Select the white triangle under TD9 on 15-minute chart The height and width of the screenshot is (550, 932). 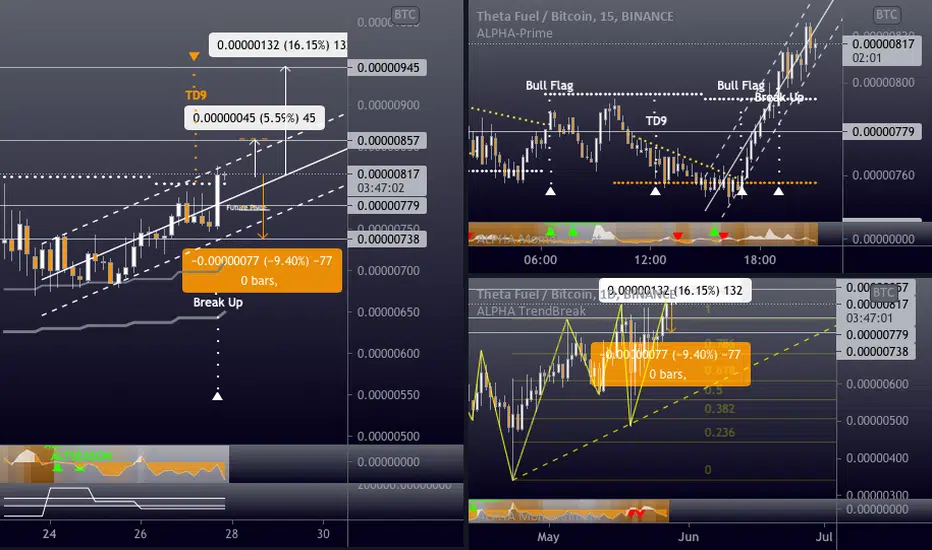pyautogui.click(x=655, y=191)
